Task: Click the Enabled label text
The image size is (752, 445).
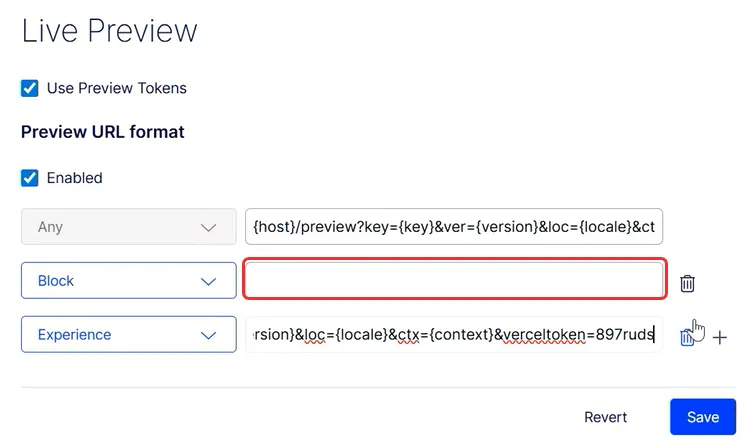Action: 74,178
